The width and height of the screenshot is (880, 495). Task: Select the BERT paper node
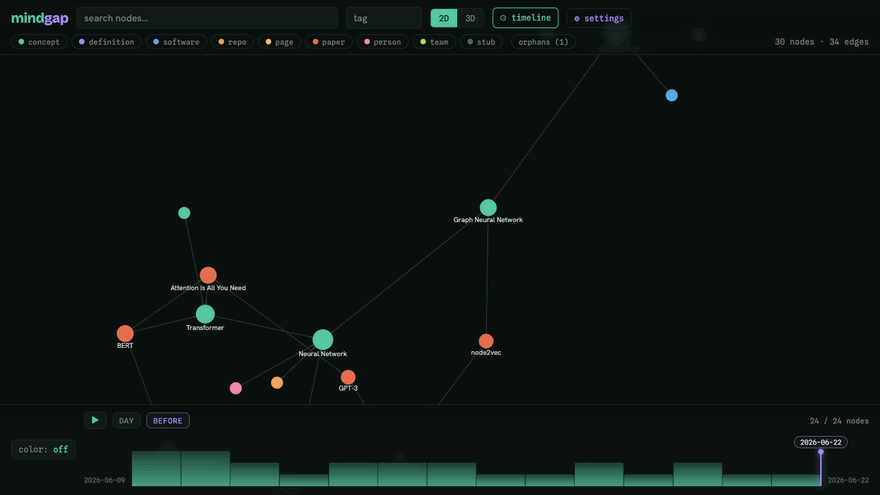tap(125, 333)
